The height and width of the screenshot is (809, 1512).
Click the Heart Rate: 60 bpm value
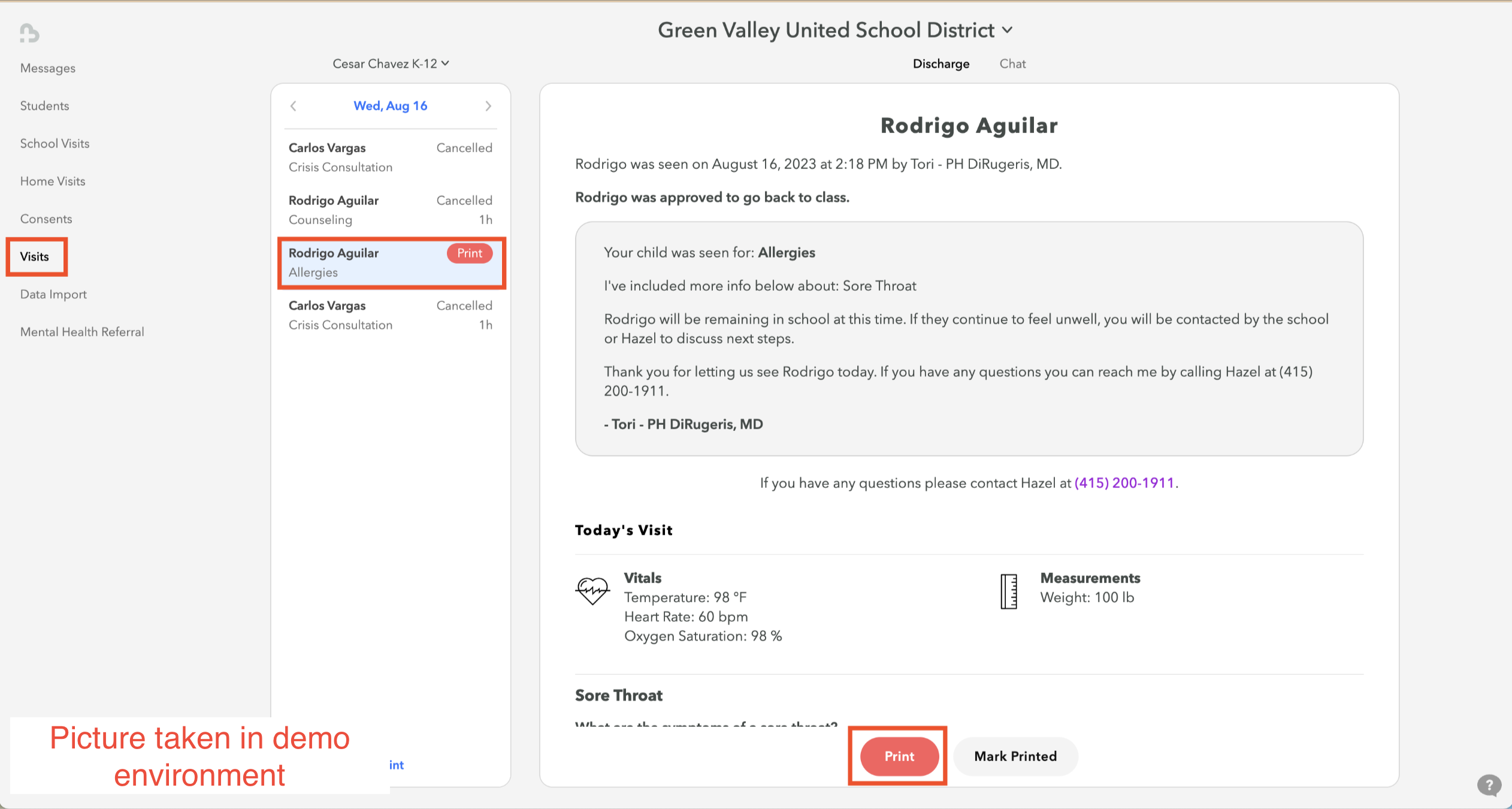[686, 617]
